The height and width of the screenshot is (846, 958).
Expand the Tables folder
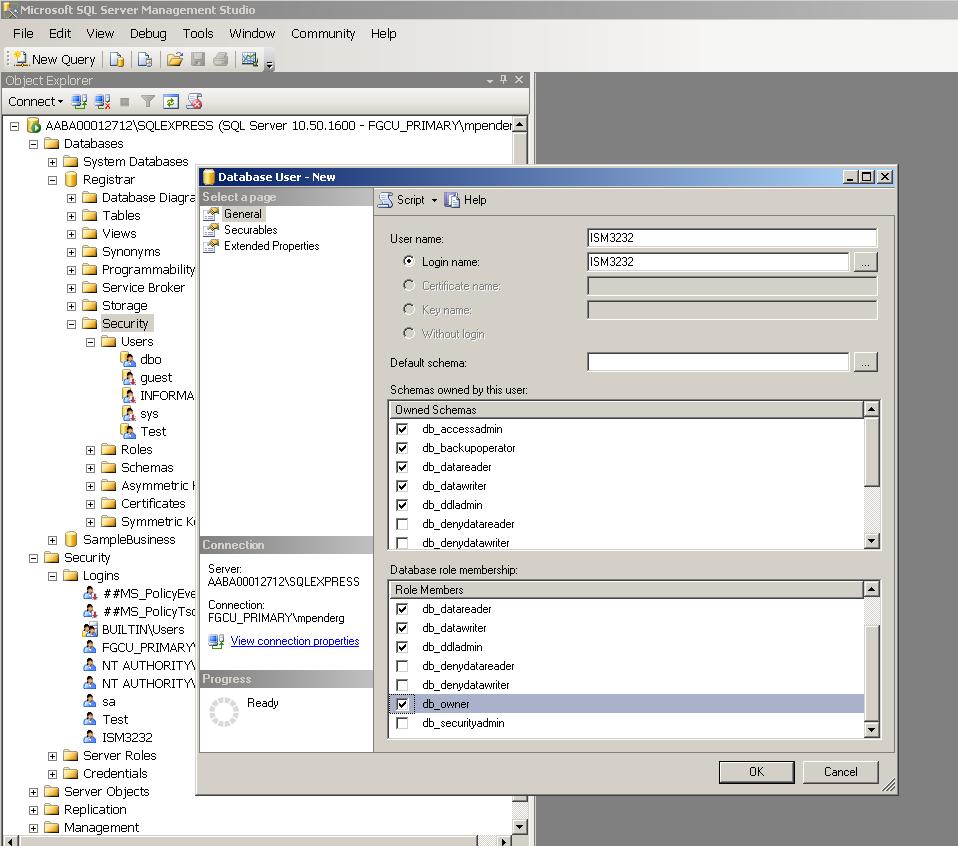(71, 216)
